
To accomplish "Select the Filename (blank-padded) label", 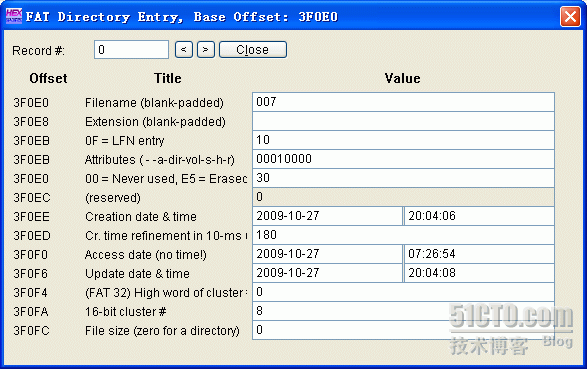I will pyautogui.click(x=154, y=103).
